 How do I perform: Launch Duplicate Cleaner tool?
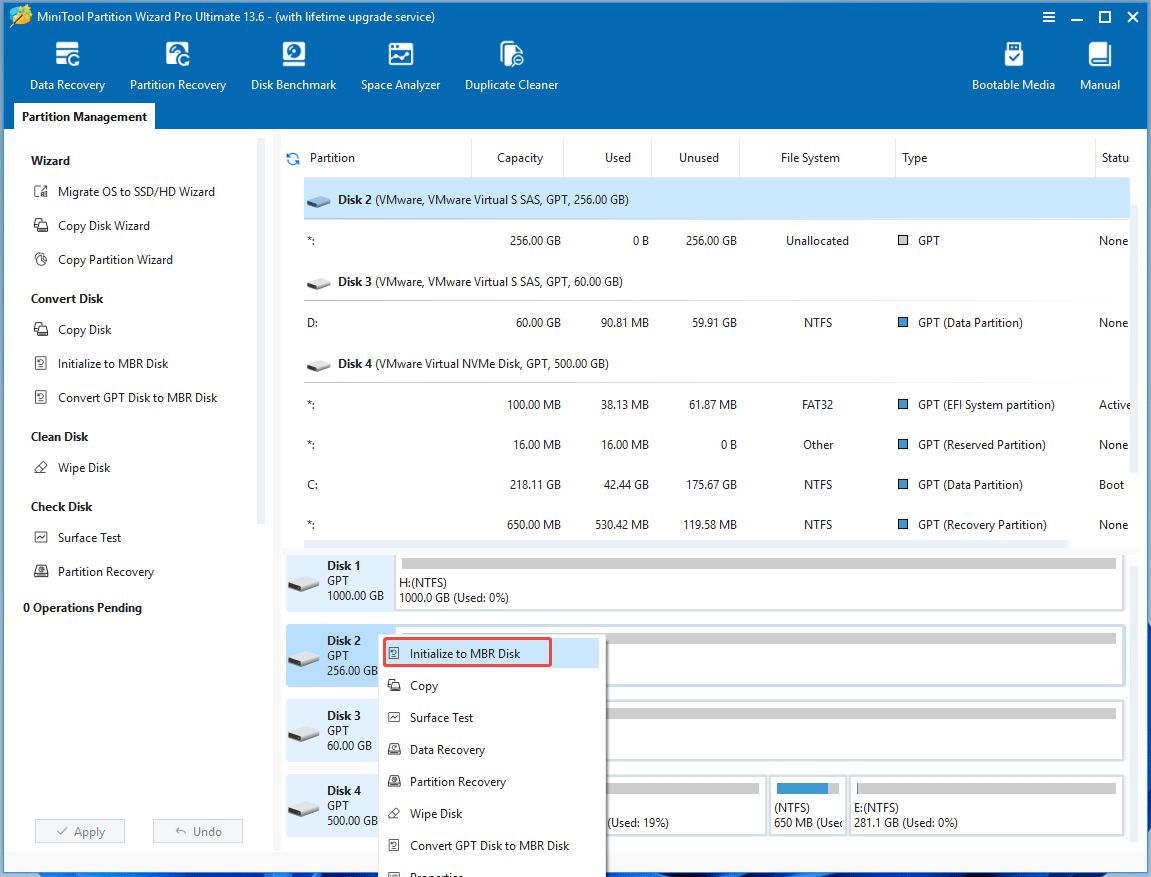click(512, 66)
